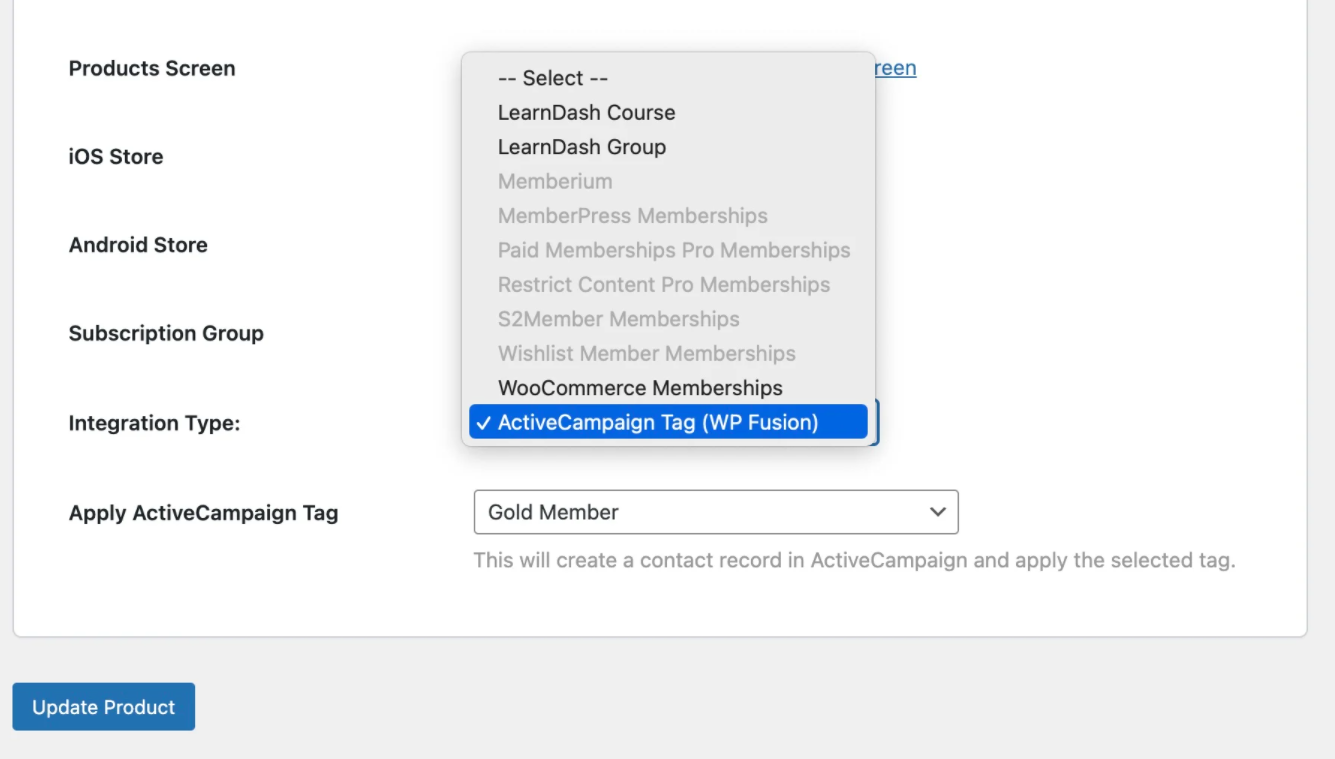The width and height of the screenshot is (1335, 759).
Task: Choose Wishlist Member Memberships option
Action: click(646, 354)
